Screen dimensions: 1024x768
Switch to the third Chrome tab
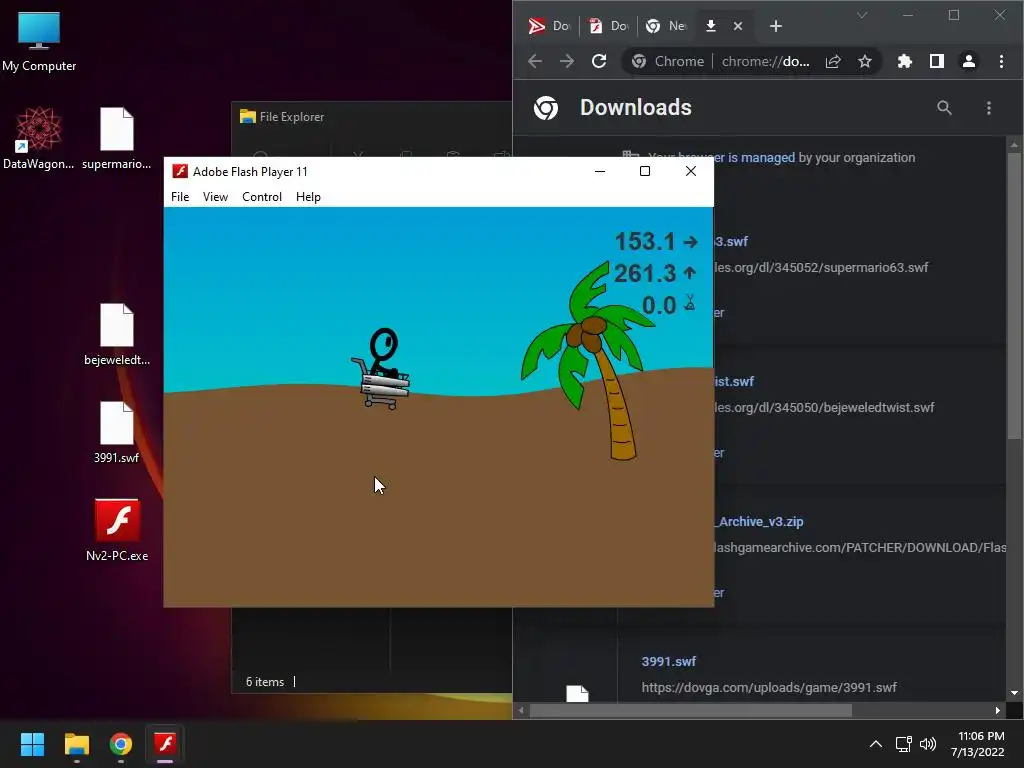(665, 25)
